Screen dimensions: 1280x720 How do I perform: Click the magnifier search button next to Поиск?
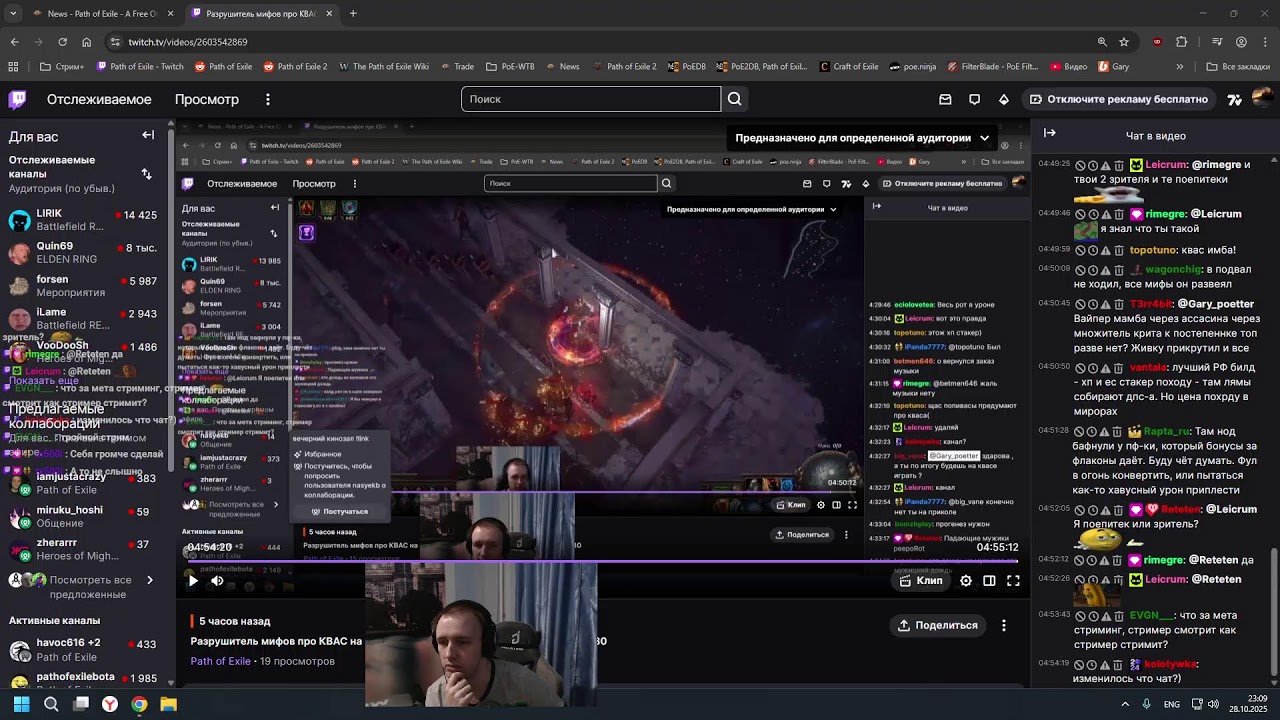point(735,99)
